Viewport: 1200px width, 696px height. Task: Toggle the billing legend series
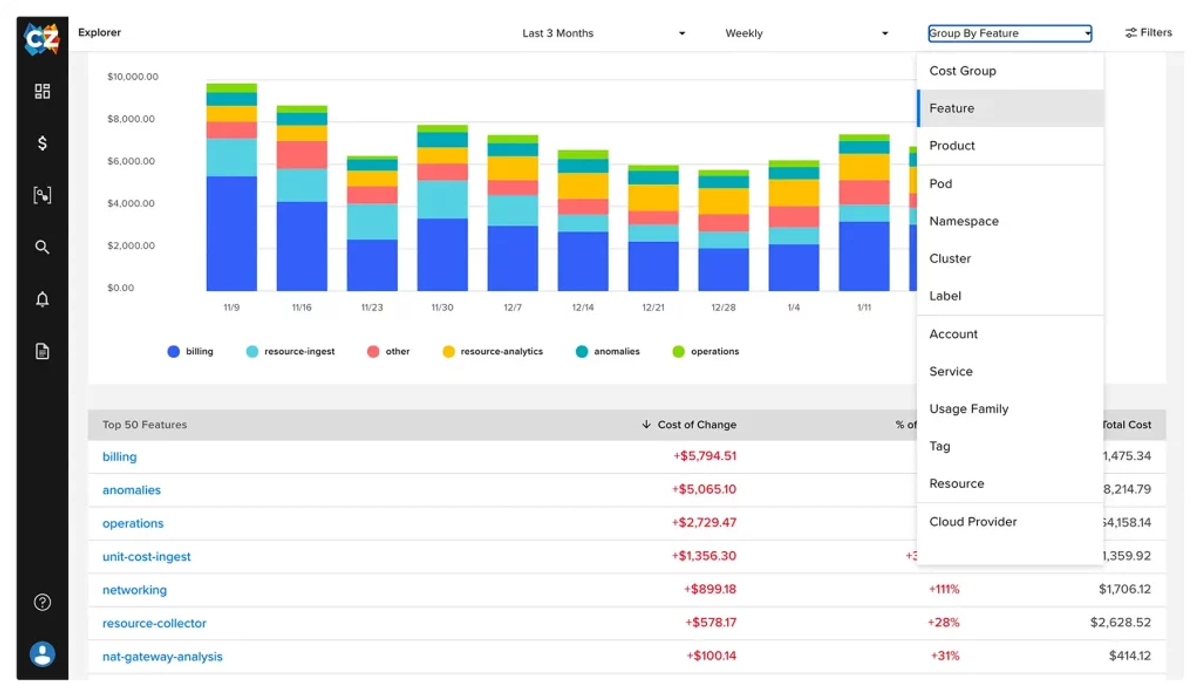tap(190, 352)
